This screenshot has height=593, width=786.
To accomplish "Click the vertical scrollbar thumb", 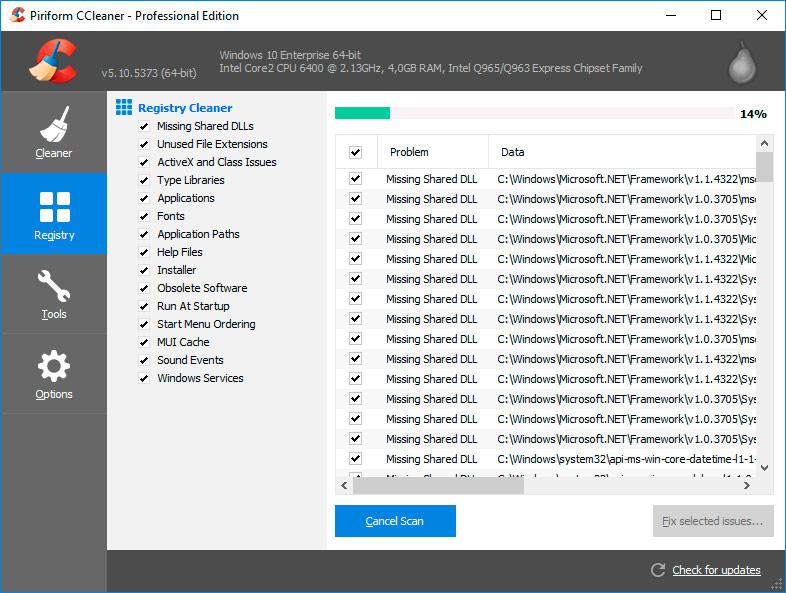I will 764,167.
